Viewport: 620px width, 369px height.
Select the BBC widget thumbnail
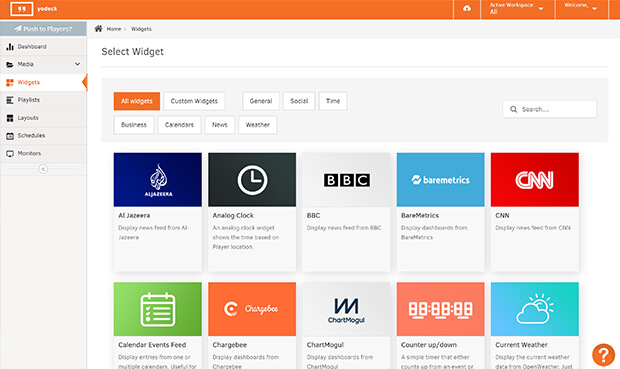click(346, 180)
